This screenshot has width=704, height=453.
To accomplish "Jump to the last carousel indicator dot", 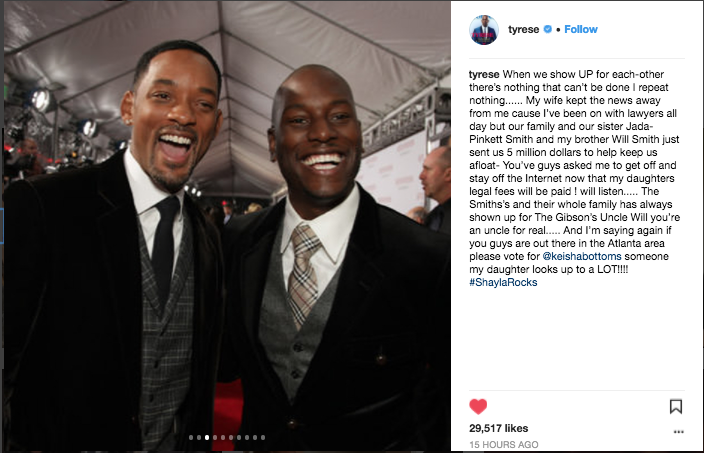I will [x=263, y=437].
